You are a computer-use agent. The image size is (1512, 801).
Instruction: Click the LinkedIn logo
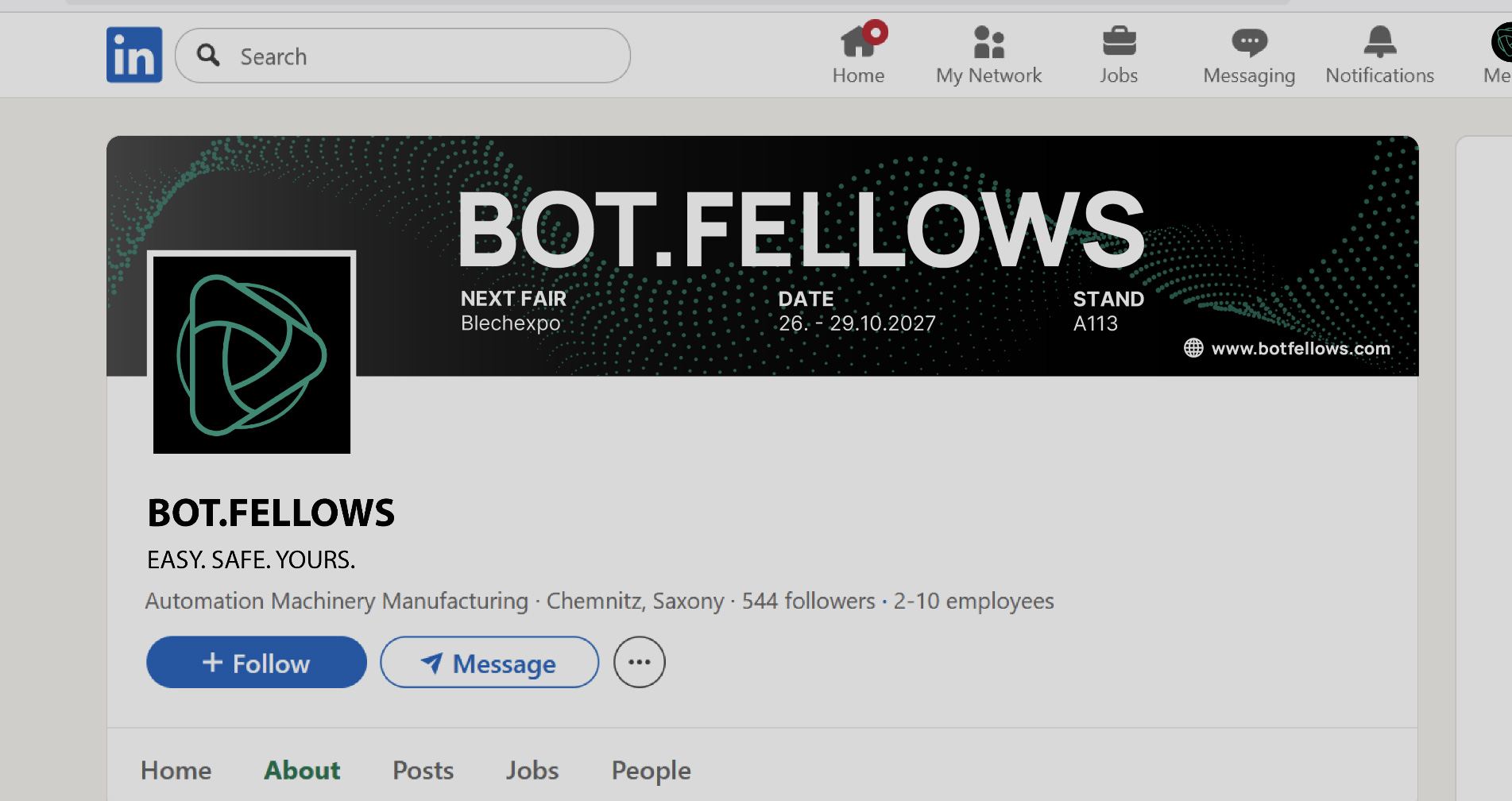click(133, 54)
